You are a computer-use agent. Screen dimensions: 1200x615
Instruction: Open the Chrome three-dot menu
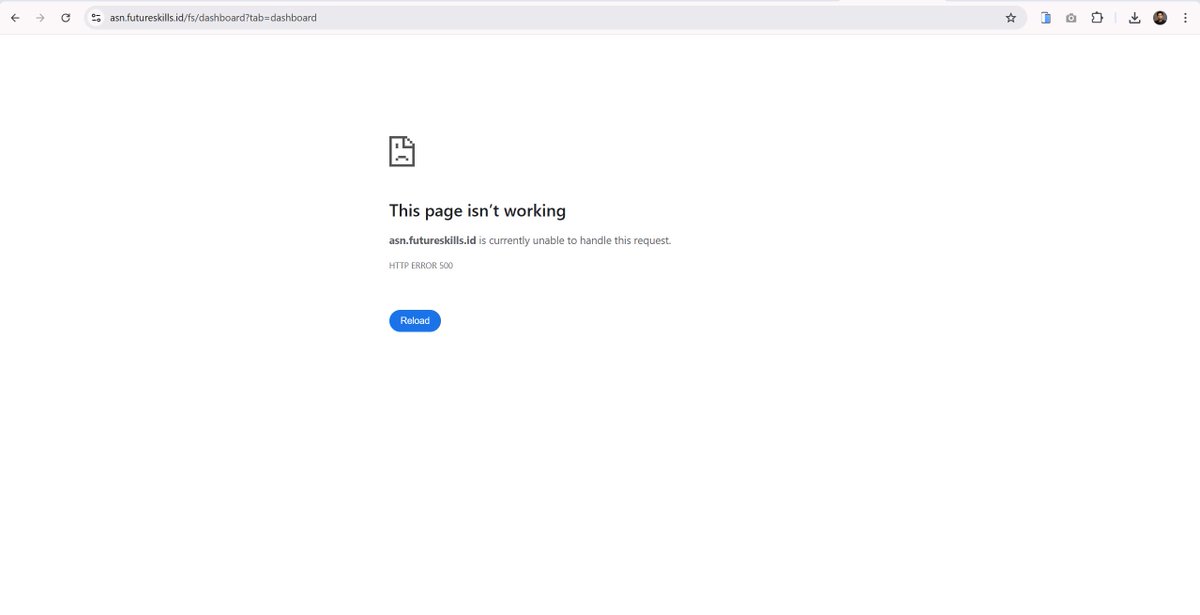[1184, 18]
